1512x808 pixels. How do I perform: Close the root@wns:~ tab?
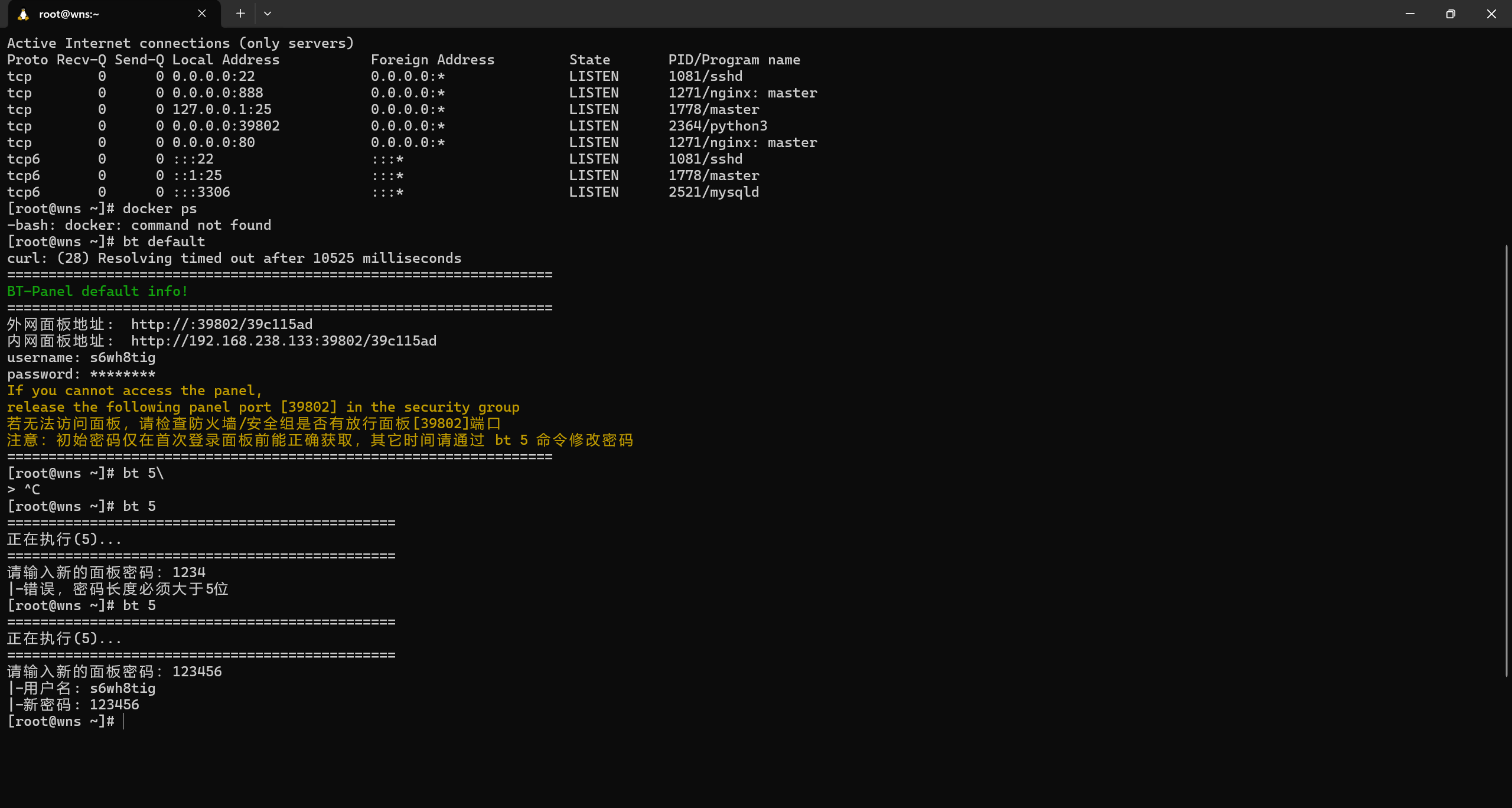pos(202,14)
